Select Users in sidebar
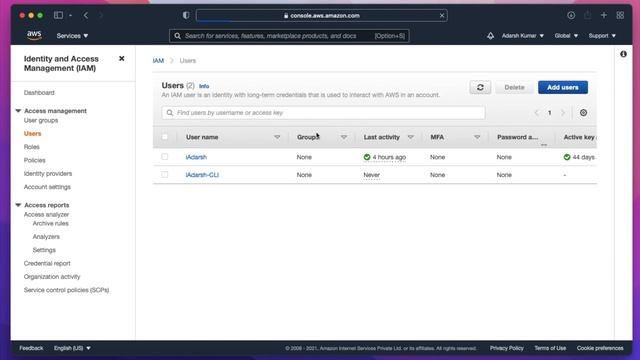The image size is (640, 360). point(32,133)
